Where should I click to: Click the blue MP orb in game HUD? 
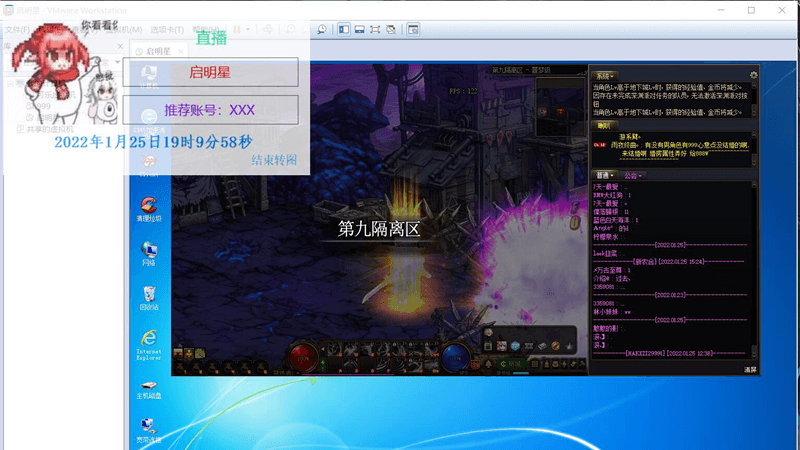[x=456, y=357]
